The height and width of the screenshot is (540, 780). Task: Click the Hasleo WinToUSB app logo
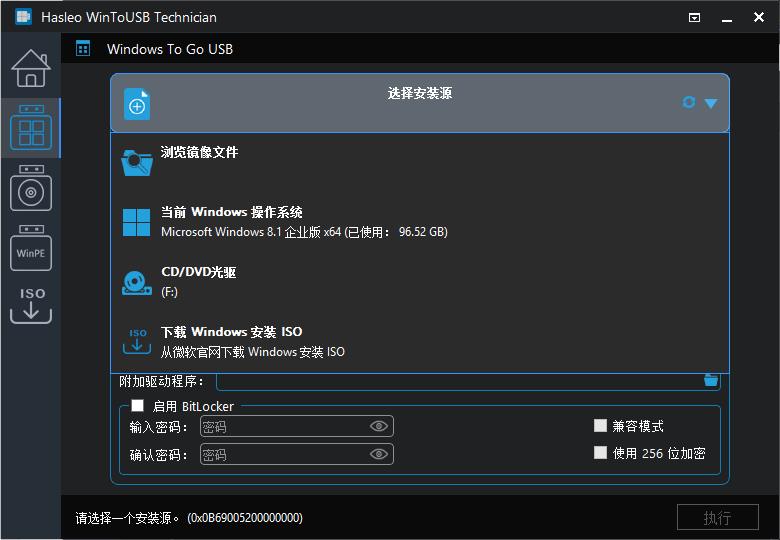click(x=23, y=16)
